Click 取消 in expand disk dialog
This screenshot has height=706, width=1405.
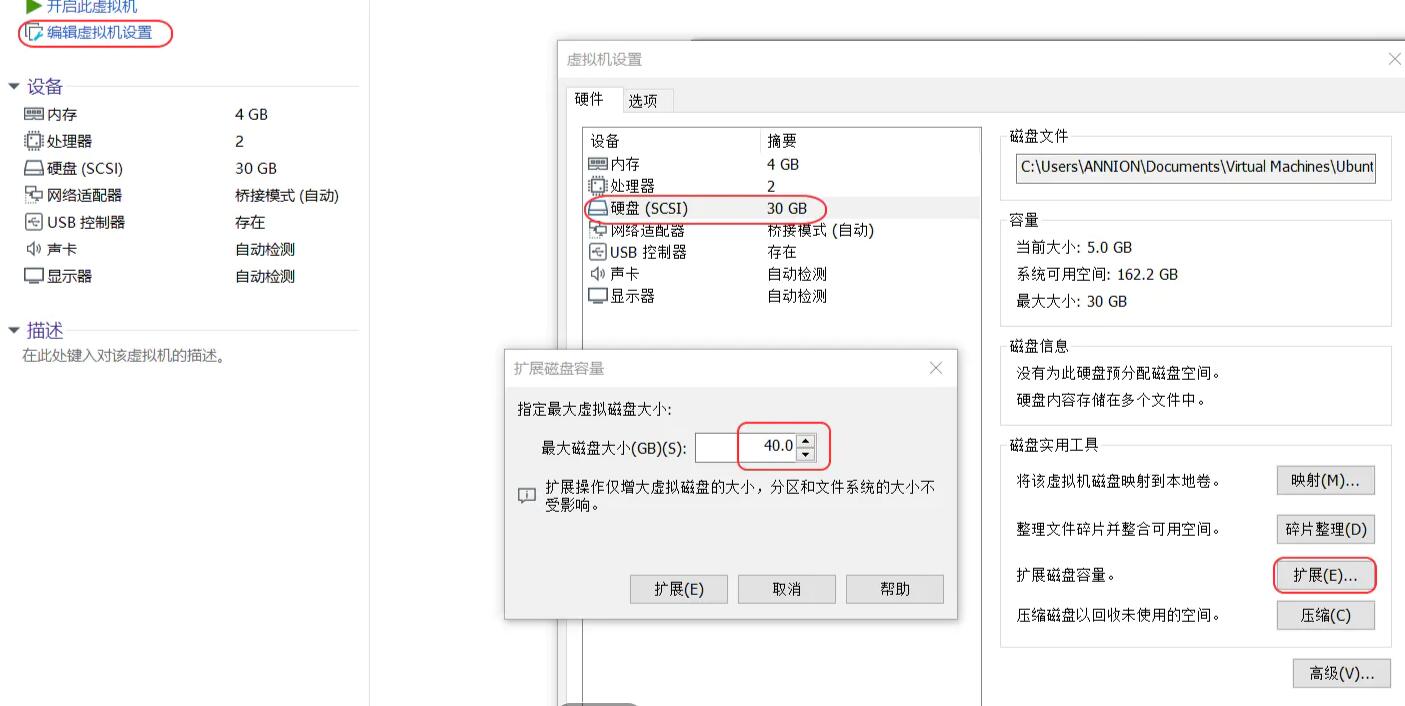(x=787, y=589)
